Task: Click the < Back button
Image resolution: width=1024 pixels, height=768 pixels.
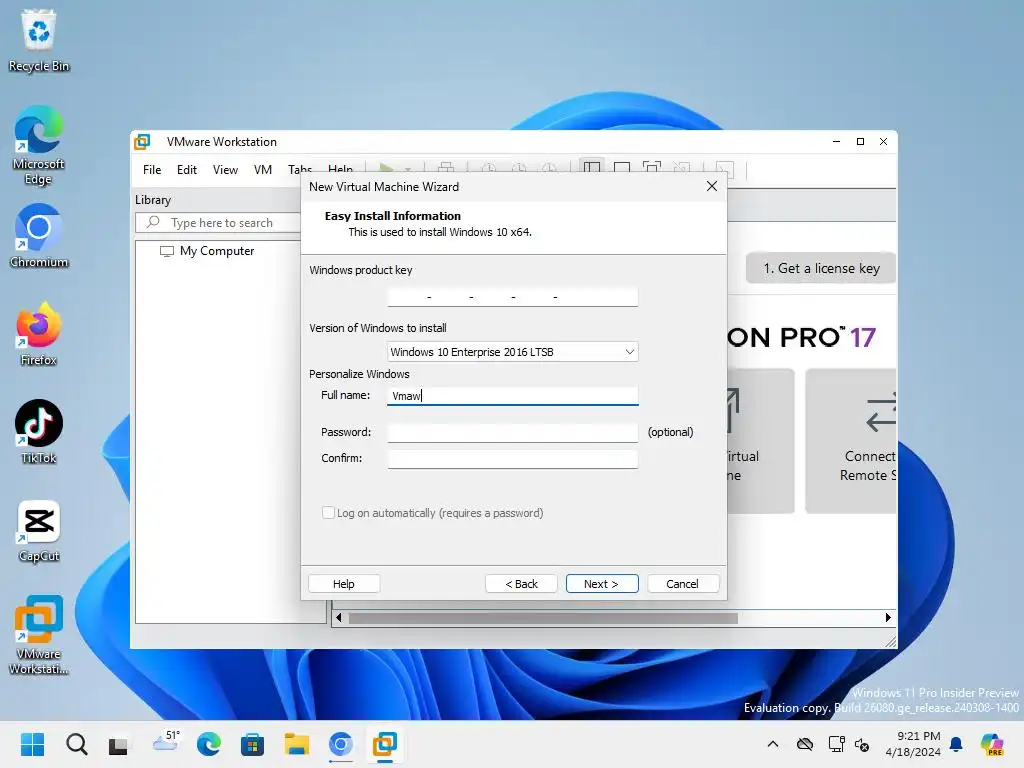Action: tap(521, 583)
